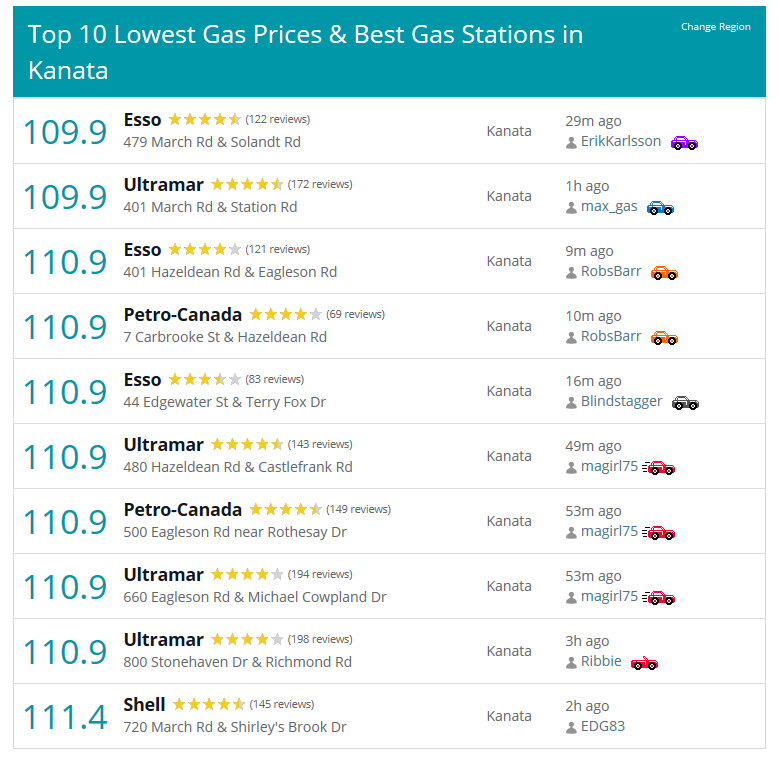Click the speeding red car in 49m ago row

[658, 468]
